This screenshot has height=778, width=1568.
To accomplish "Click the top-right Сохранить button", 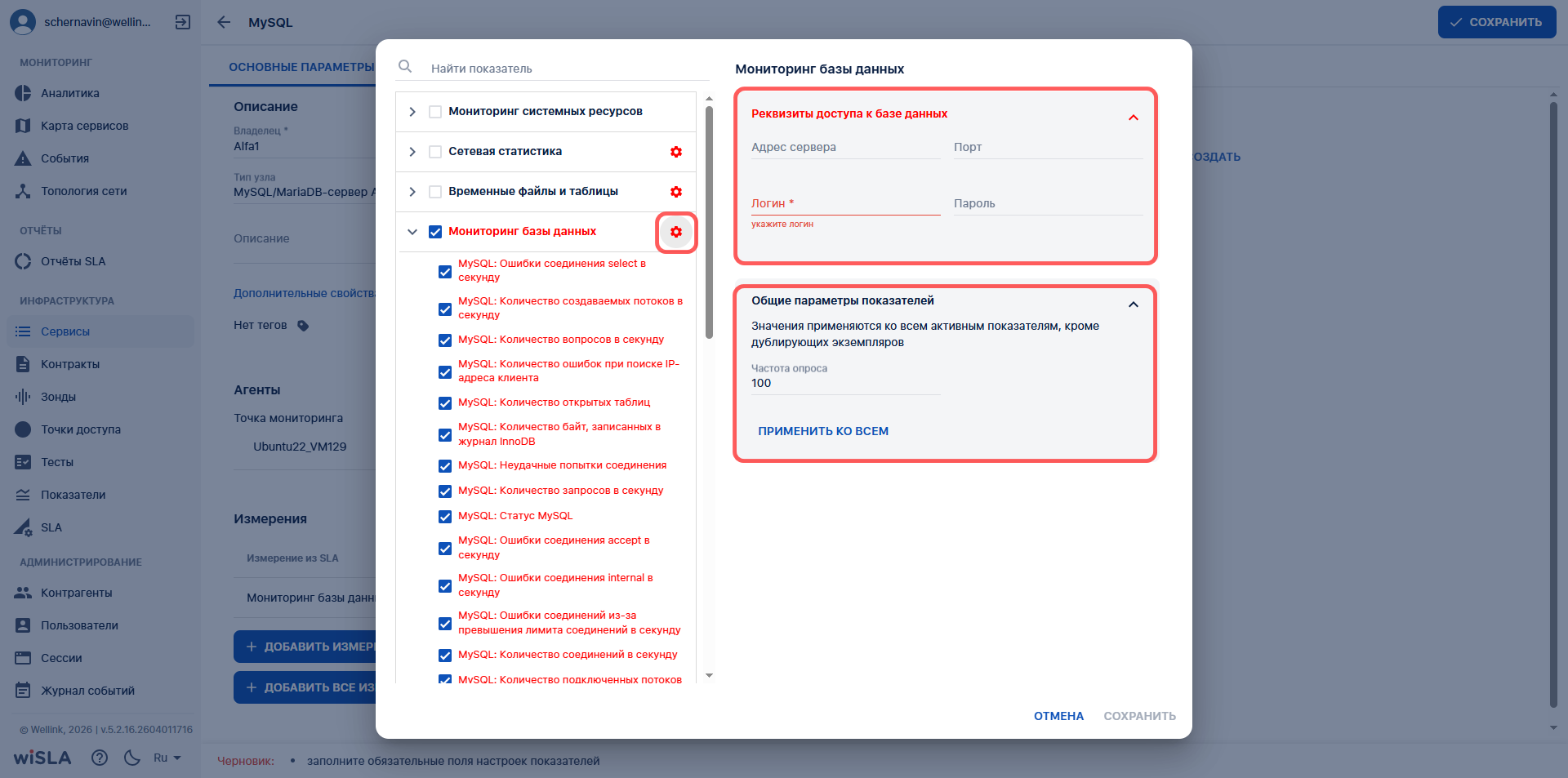I will [x=1497, y=22].
